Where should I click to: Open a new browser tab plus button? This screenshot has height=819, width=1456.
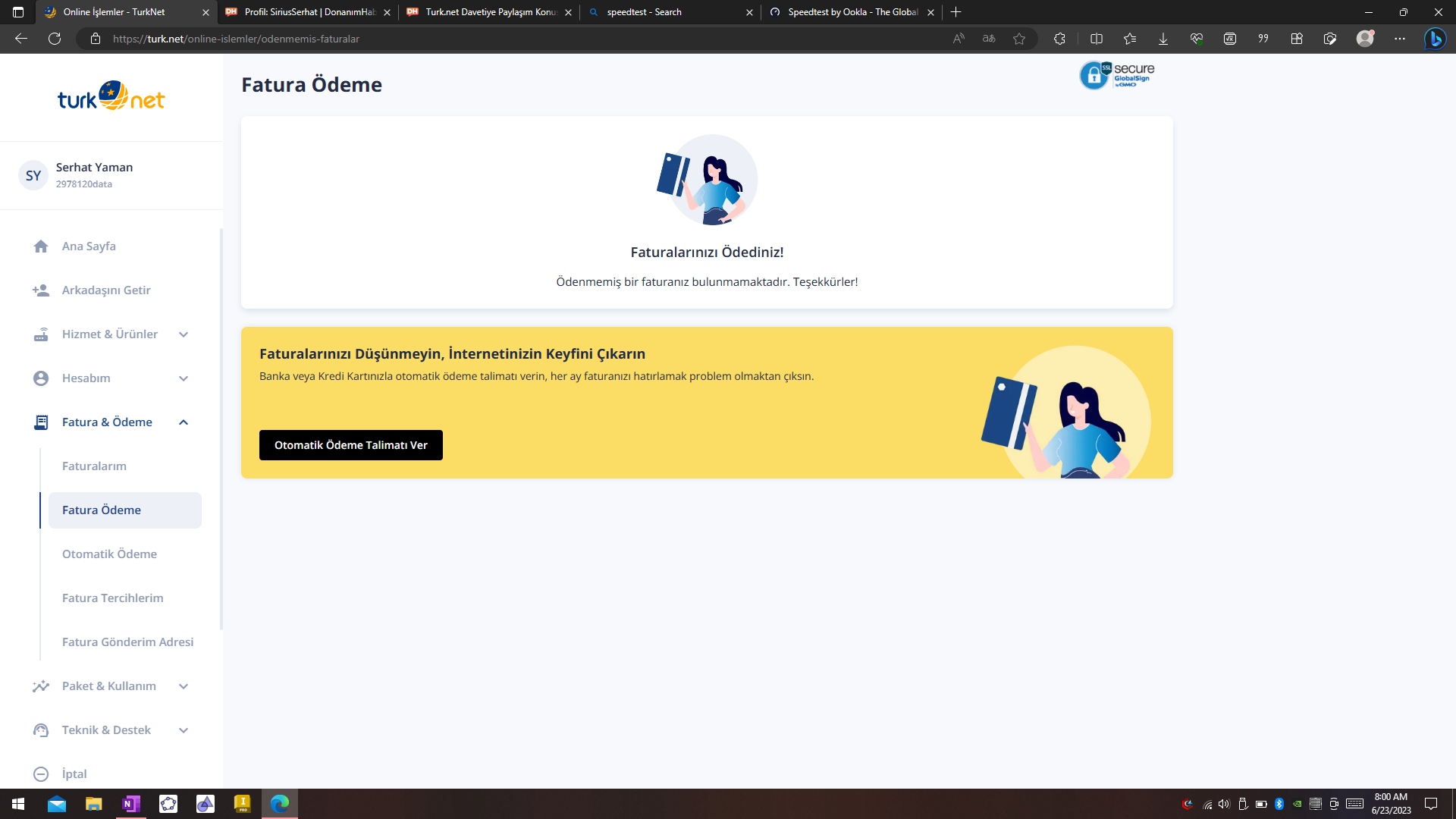click(956, 12)
